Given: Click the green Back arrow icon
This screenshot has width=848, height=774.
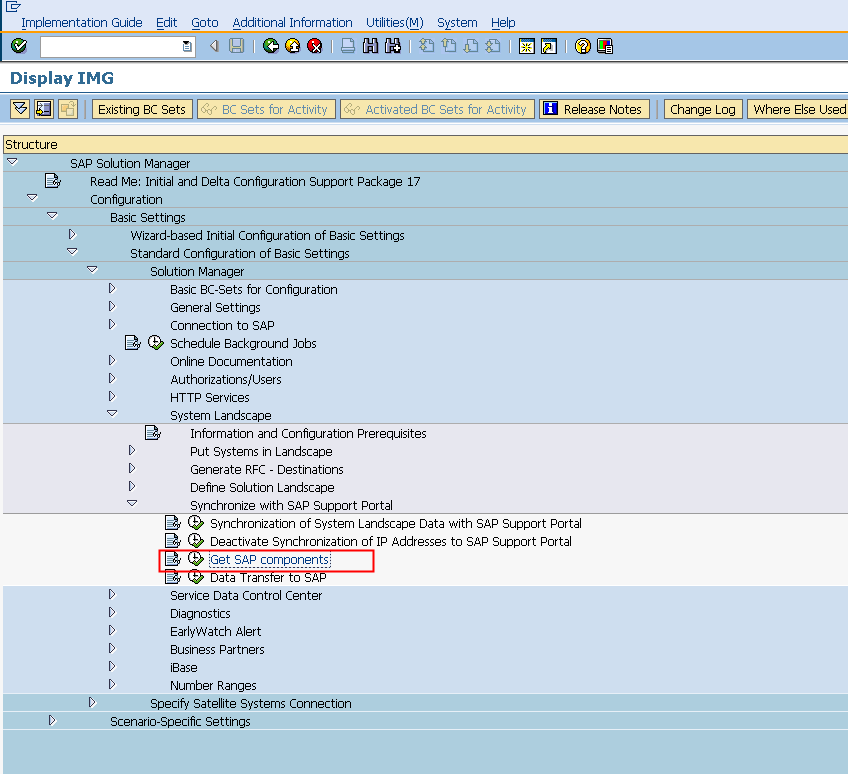Looking at the screenshot, I should (271, 46).
